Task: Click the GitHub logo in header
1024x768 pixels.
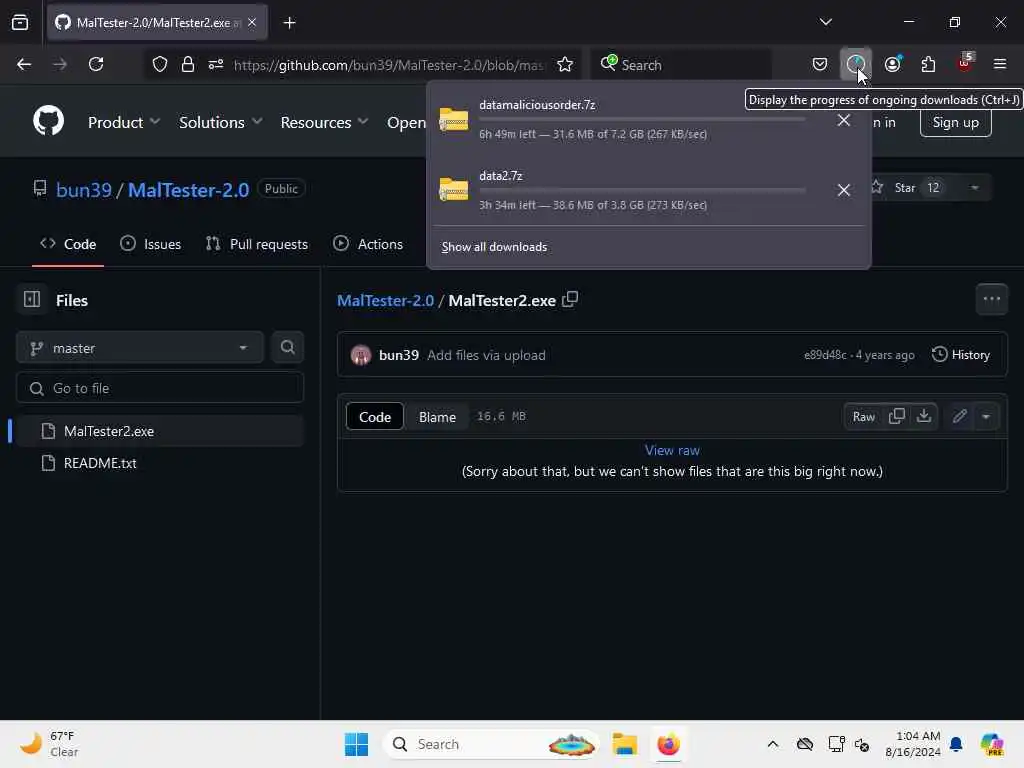Action: tap(48, 121)
